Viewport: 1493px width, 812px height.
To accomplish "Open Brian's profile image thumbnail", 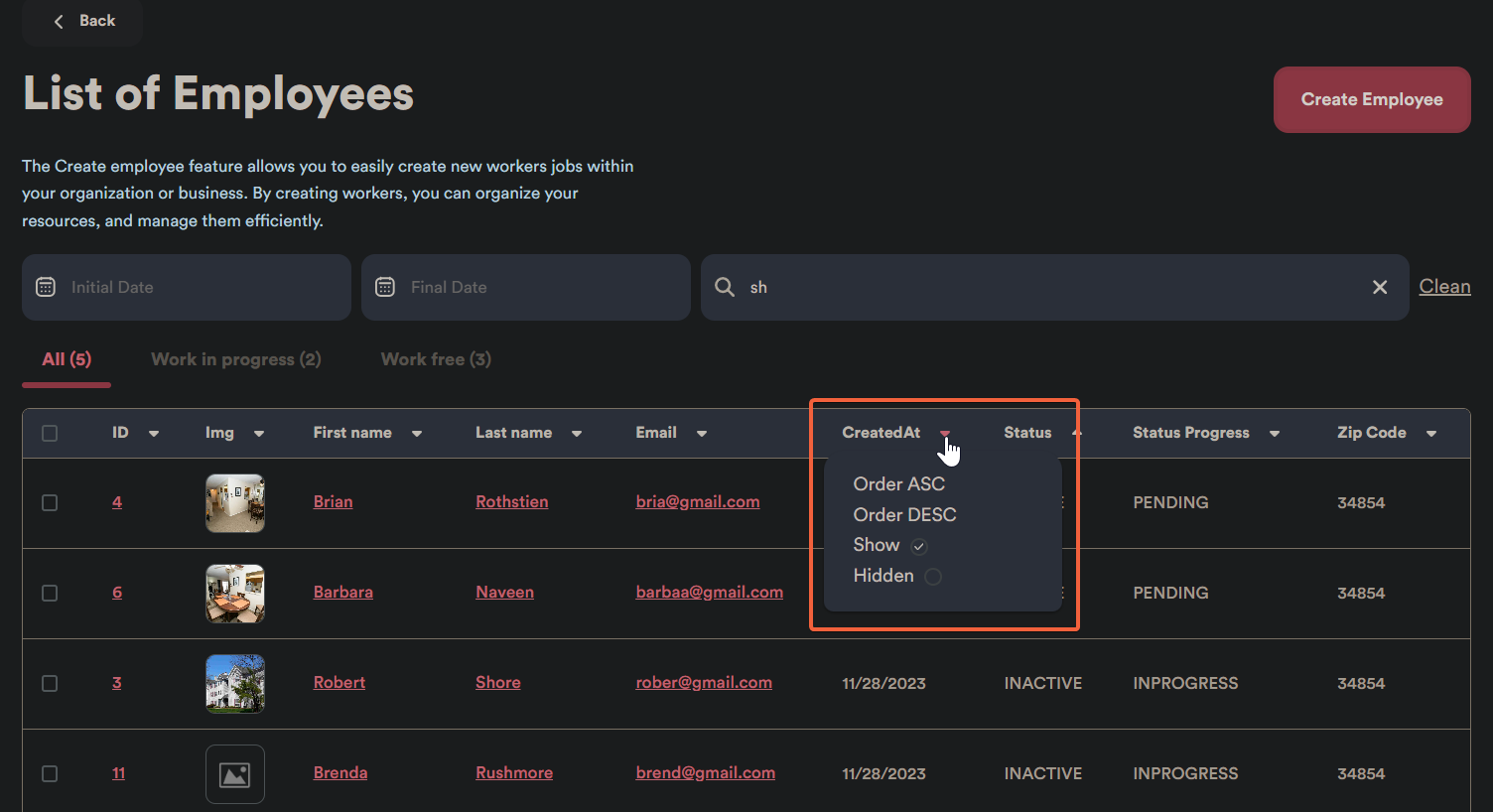I will click(235, 503).
